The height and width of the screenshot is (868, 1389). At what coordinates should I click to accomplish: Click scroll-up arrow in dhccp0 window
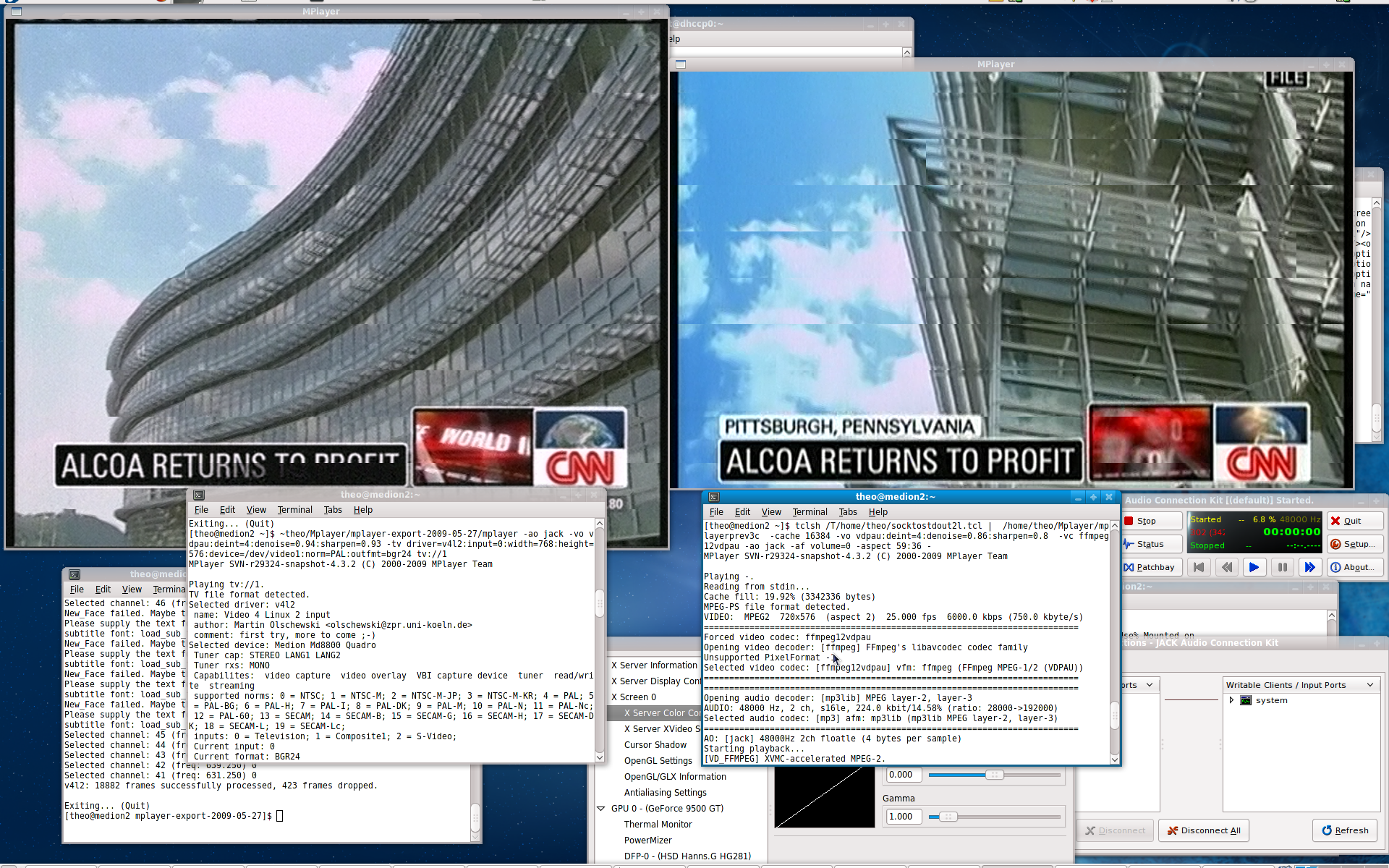pos(906,52)
